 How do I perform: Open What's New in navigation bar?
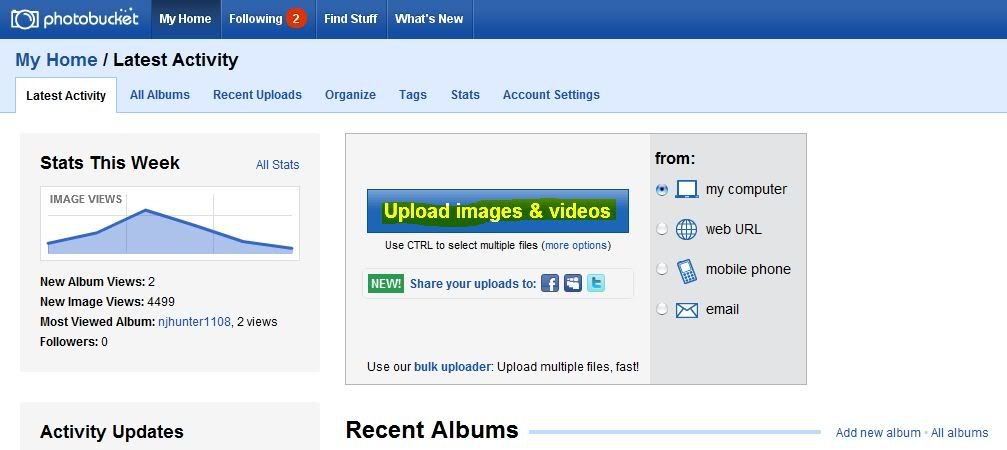tap(429, 19)
